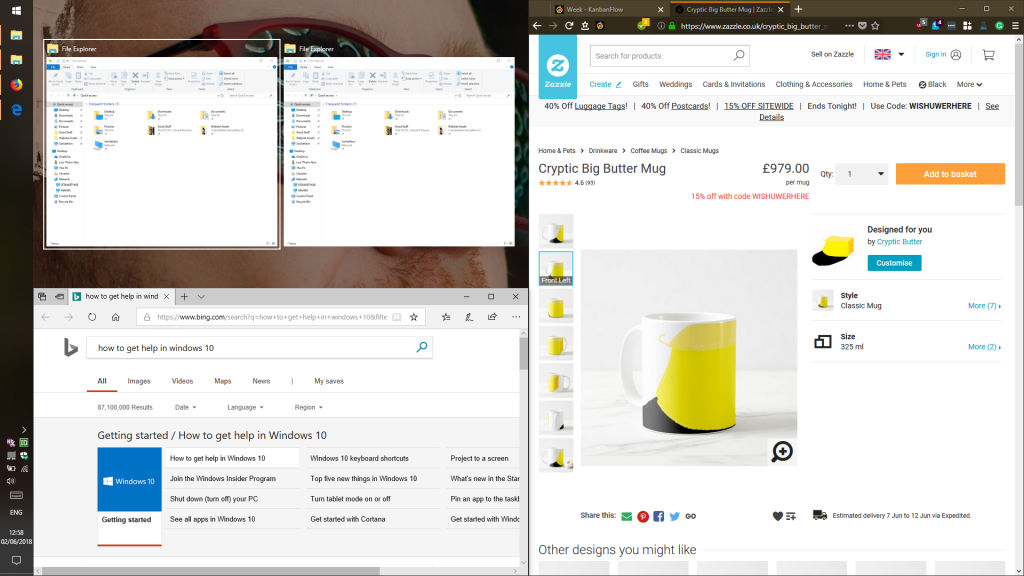Click the Customise button
This screenshot has width=1024, height=576.
[894, 263]
